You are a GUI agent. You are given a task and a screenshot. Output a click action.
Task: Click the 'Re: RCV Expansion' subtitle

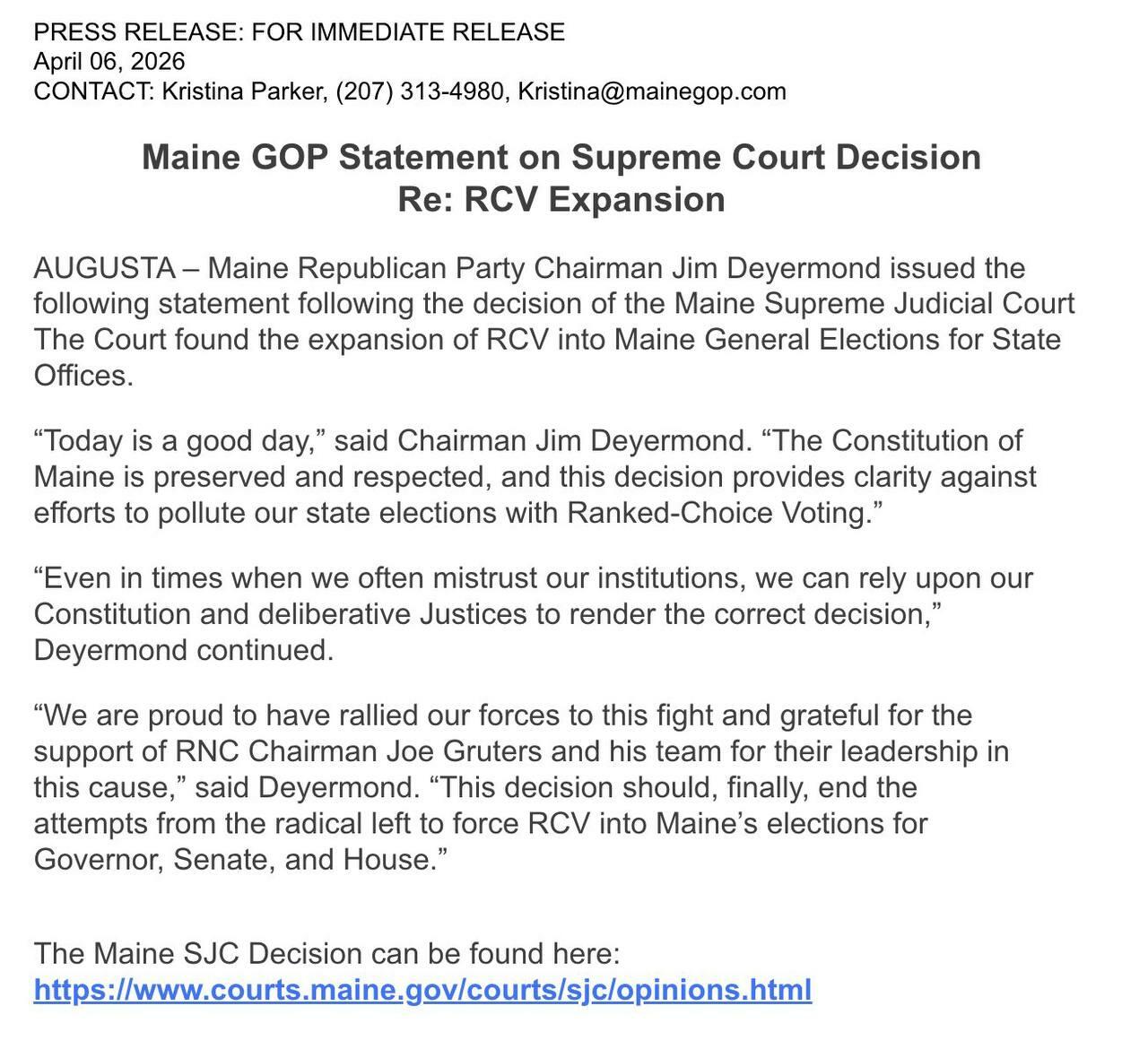[x=561, y=199]
